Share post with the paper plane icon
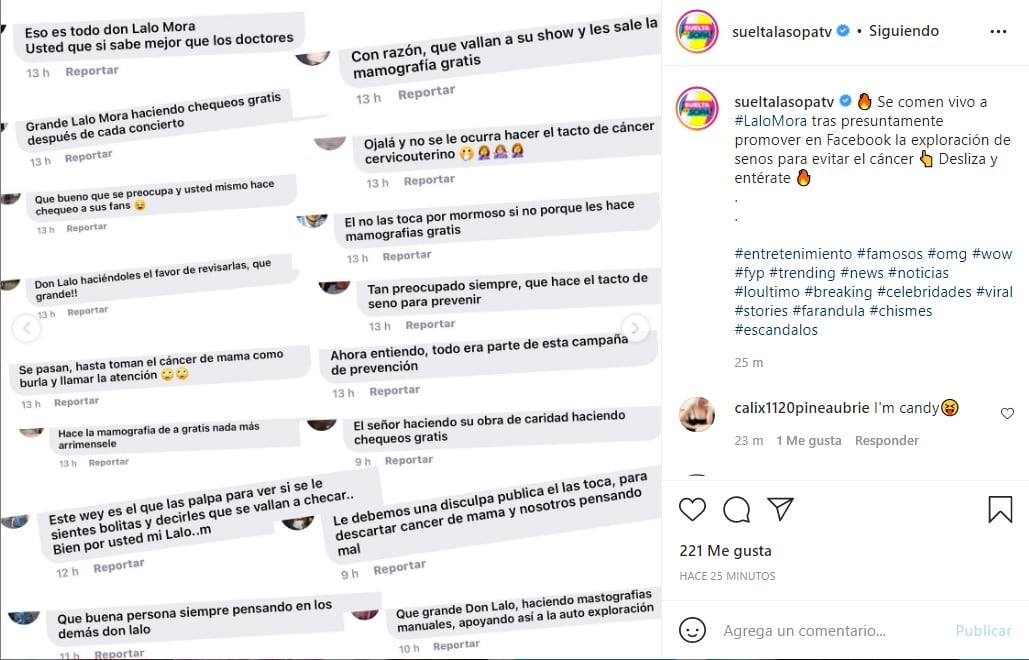This screenshot has width=1029, height=660. click(x=781, y=509)
